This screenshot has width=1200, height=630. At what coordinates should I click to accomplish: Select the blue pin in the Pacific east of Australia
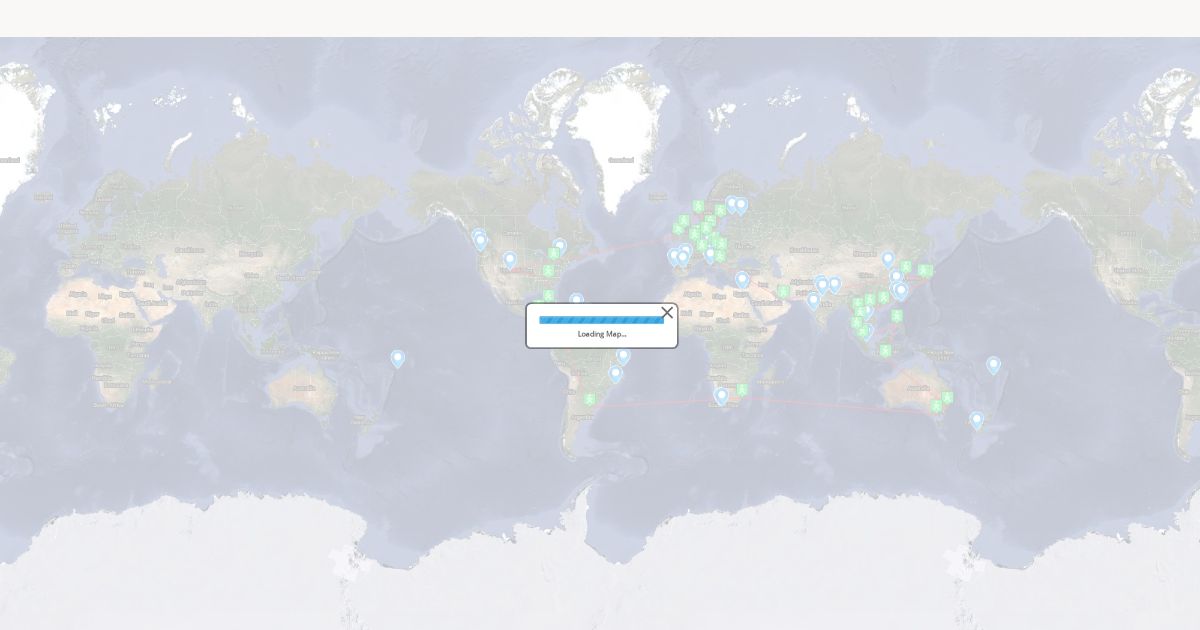pyautogui.click(x=993, y=365)
